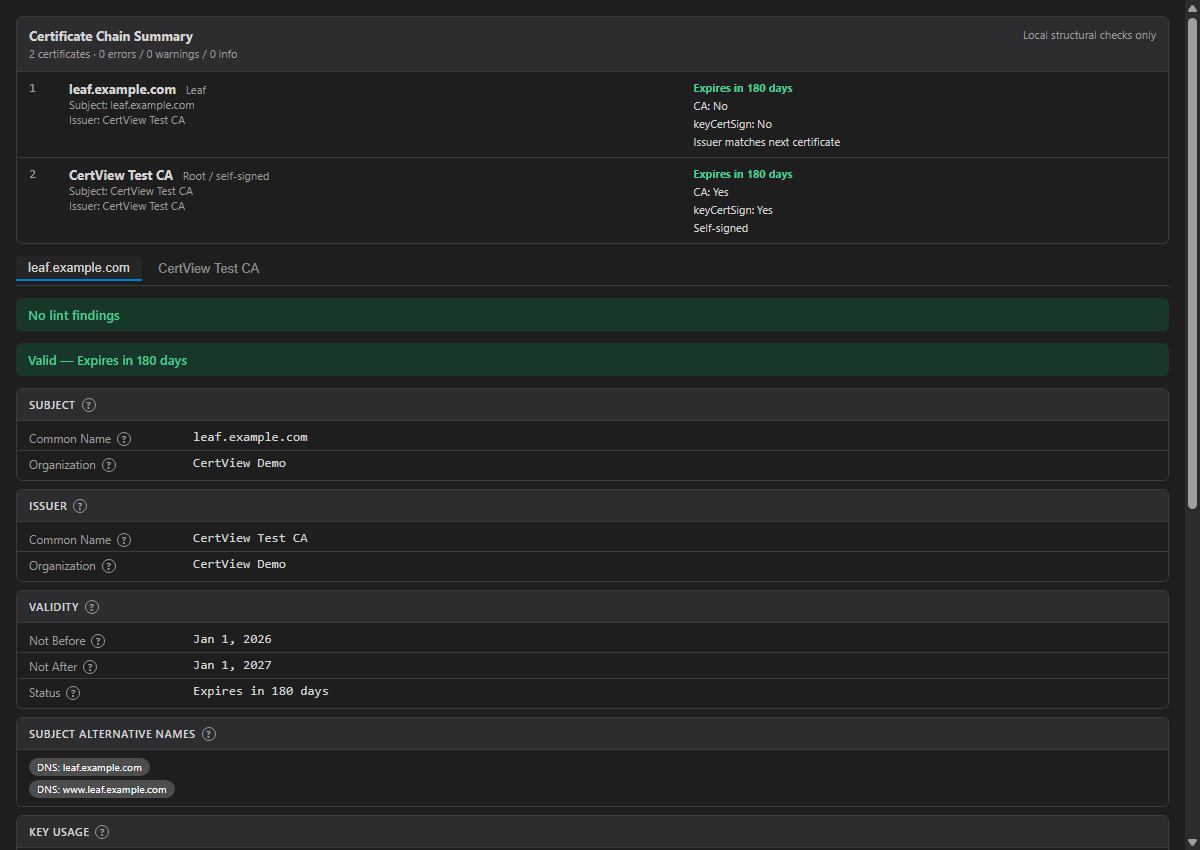The width and height of the screenshot is (1200, 850).
Task: Open help icon beside SUBJECT heading
Action: pos(89,405)
